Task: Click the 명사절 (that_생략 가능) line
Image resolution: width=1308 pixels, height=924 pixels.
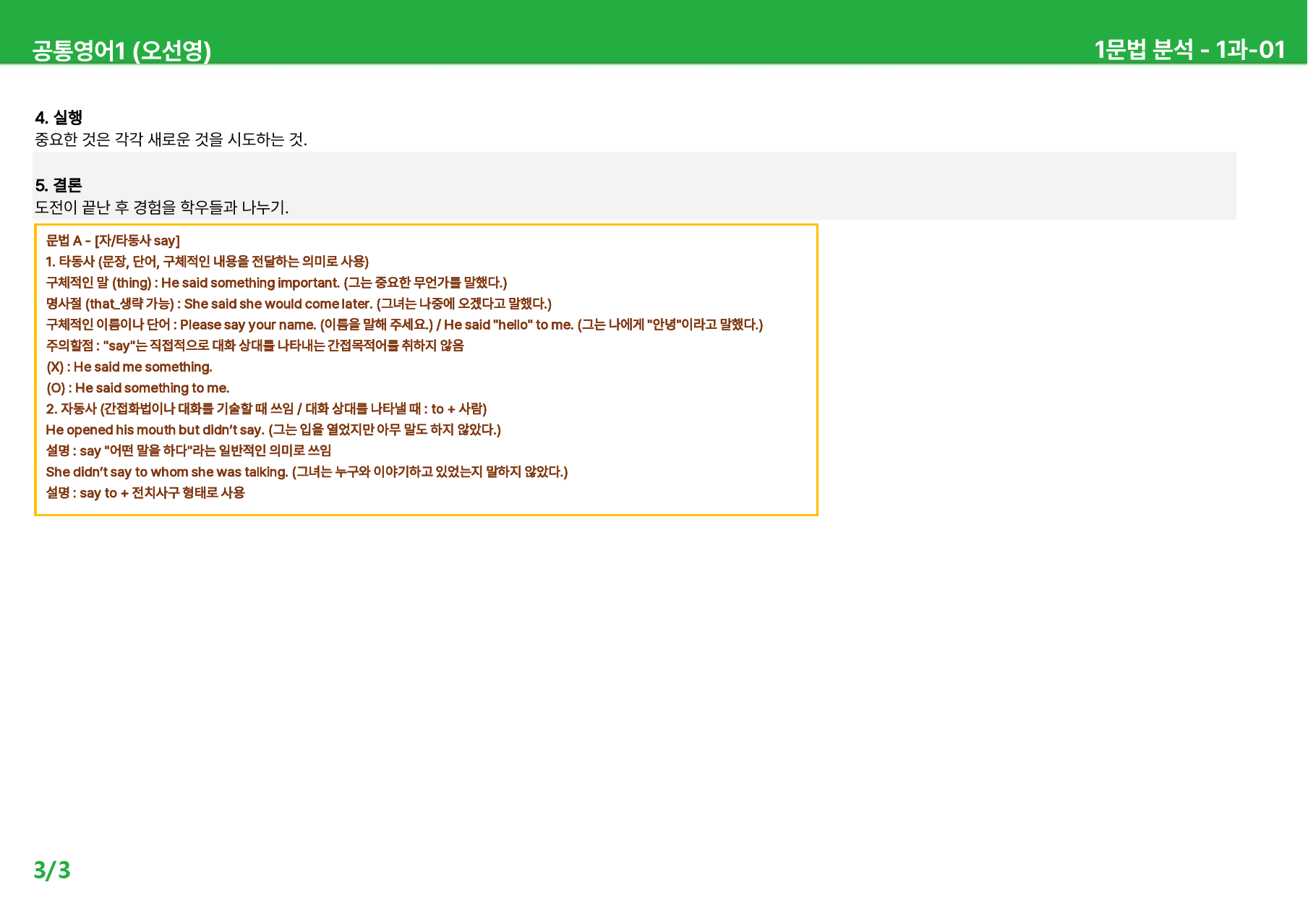Action: pos(299,304)
